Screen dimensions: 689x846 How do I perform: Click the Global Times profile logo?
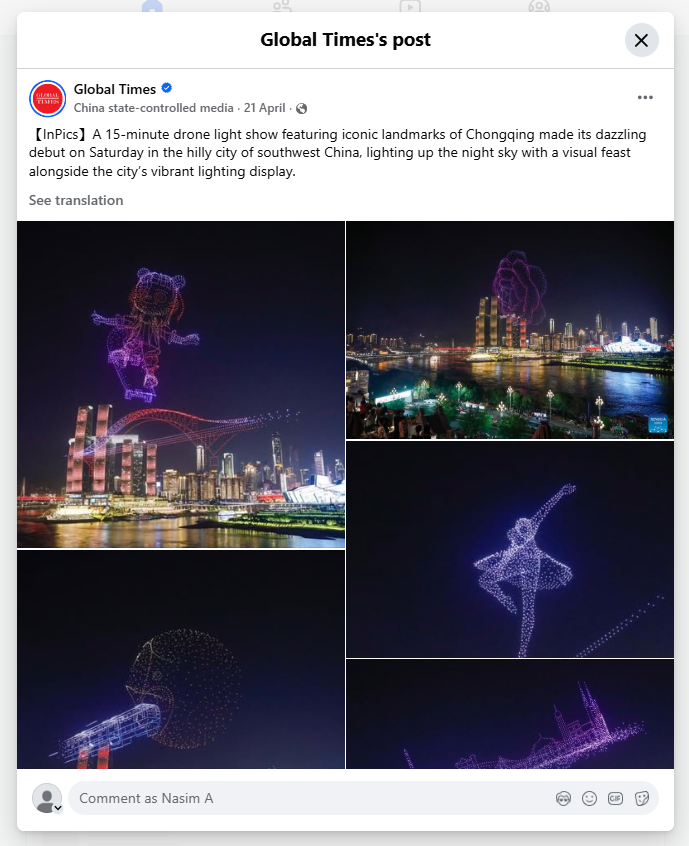(x=47, y=99)
